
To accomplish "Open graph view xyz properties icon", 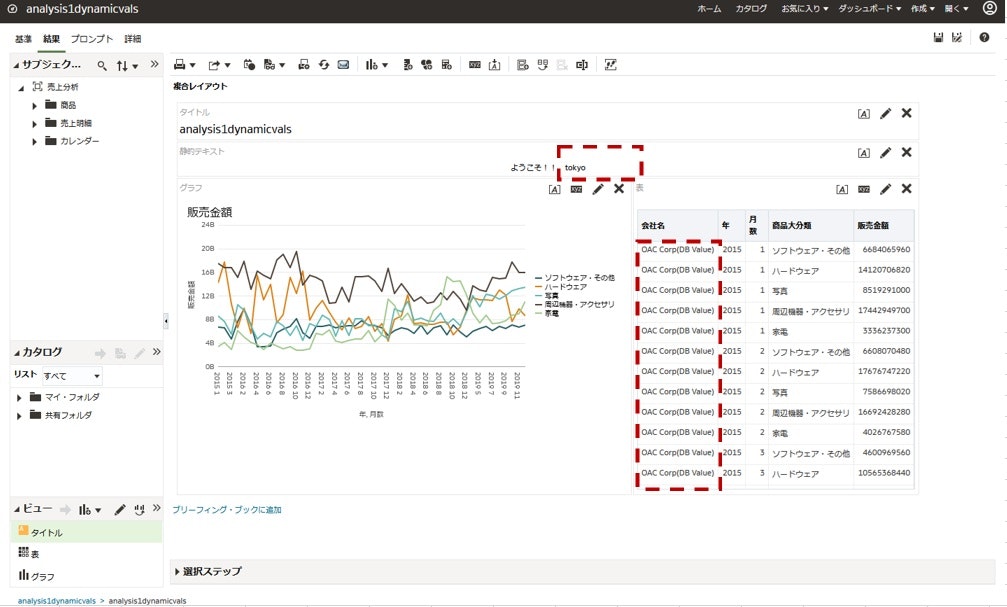I will coord(576,189).
